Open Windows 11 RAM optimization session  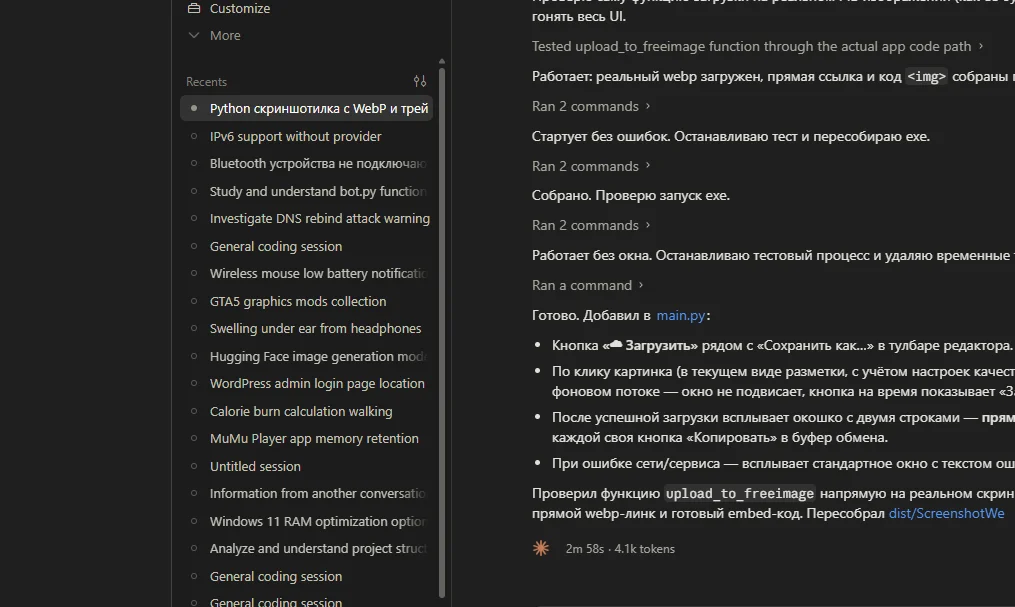pos(306,521)
